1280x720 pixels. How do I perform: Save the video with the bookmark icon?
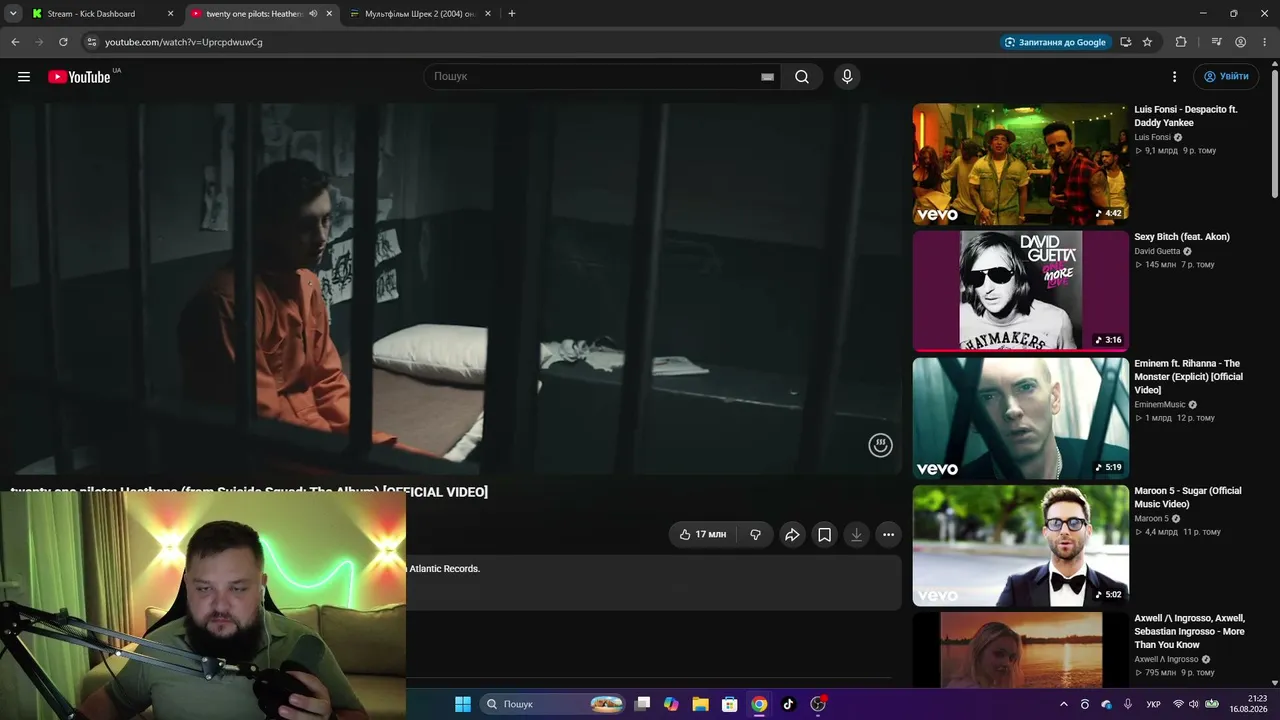824,535
